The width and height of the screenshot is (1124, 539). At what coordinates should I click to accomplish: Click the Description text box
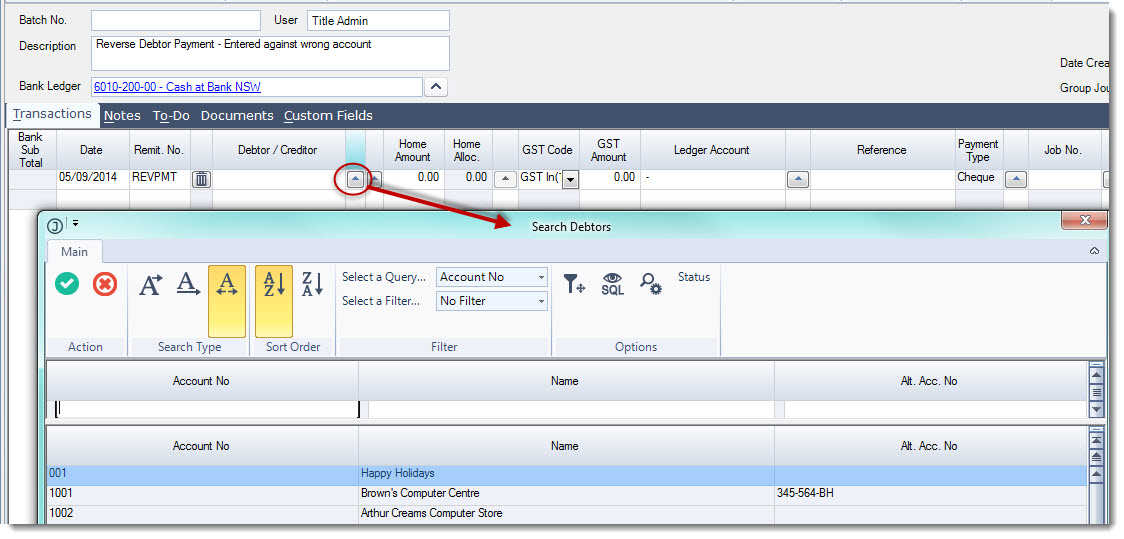(271, 53)
